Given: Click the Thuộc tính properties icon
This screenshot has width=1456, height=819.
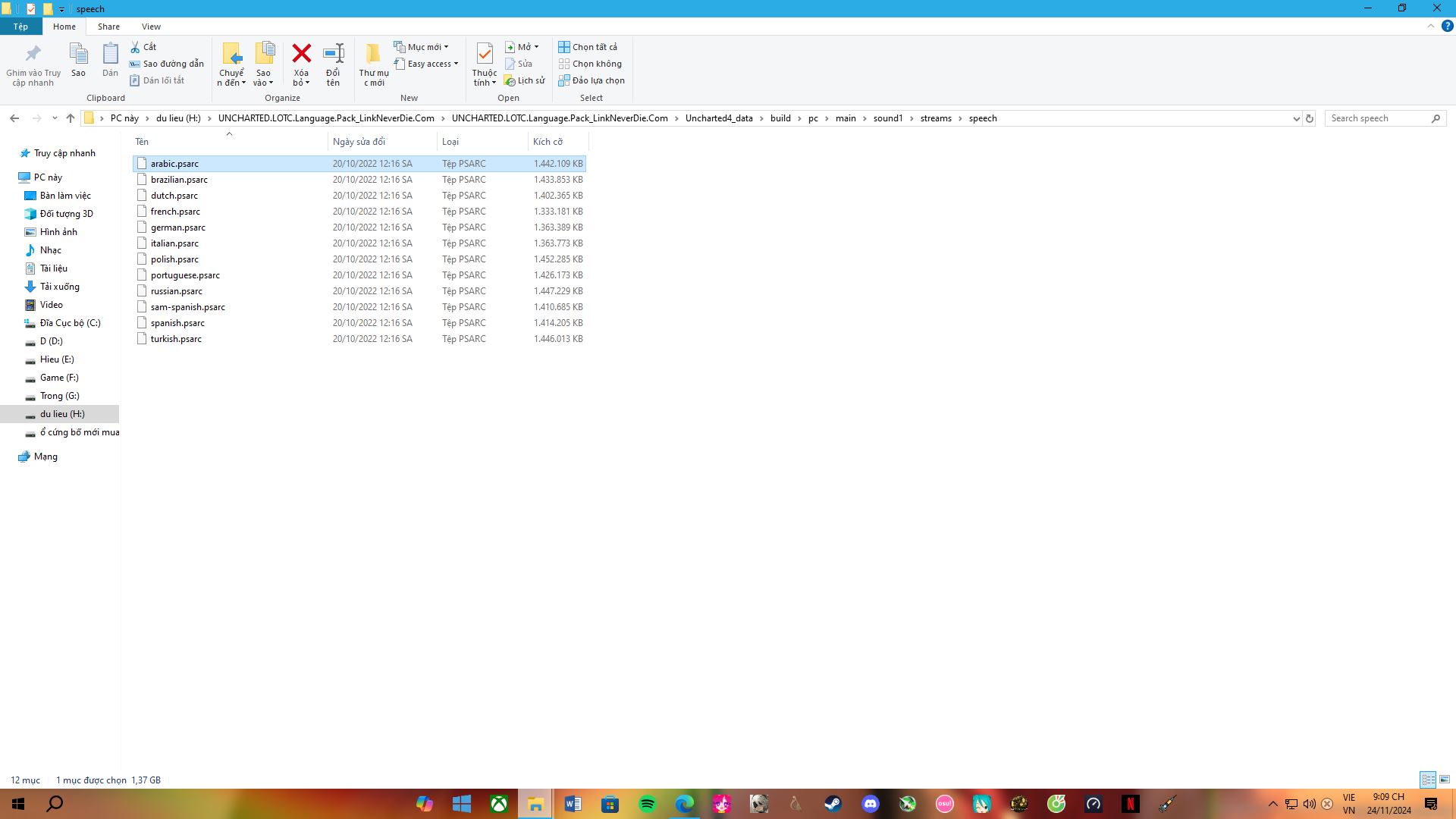Looking at the screenshot, I should pyautogui.click(x=484, y=54).
